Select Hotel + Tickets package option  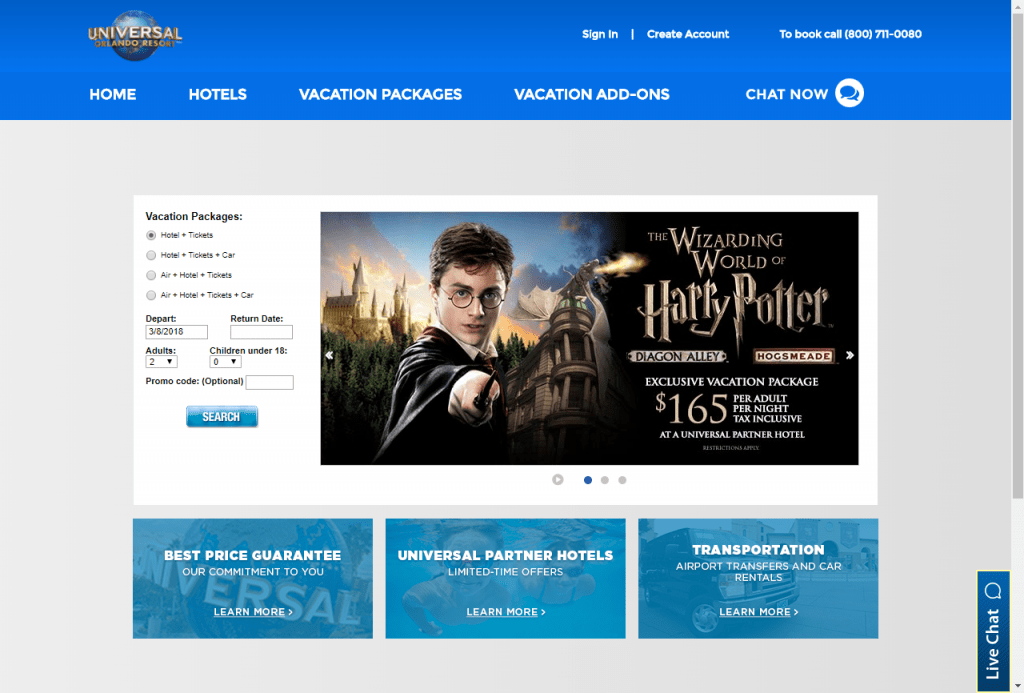point(151,235)
